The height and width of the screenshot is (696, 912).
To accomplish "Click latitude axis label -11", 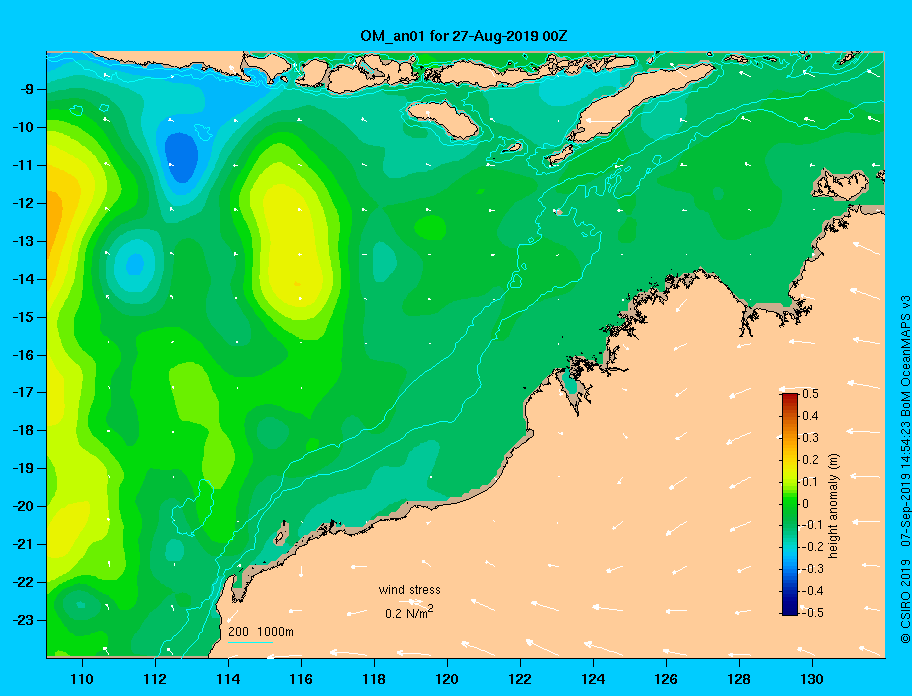I will click(x=23, y=165).
